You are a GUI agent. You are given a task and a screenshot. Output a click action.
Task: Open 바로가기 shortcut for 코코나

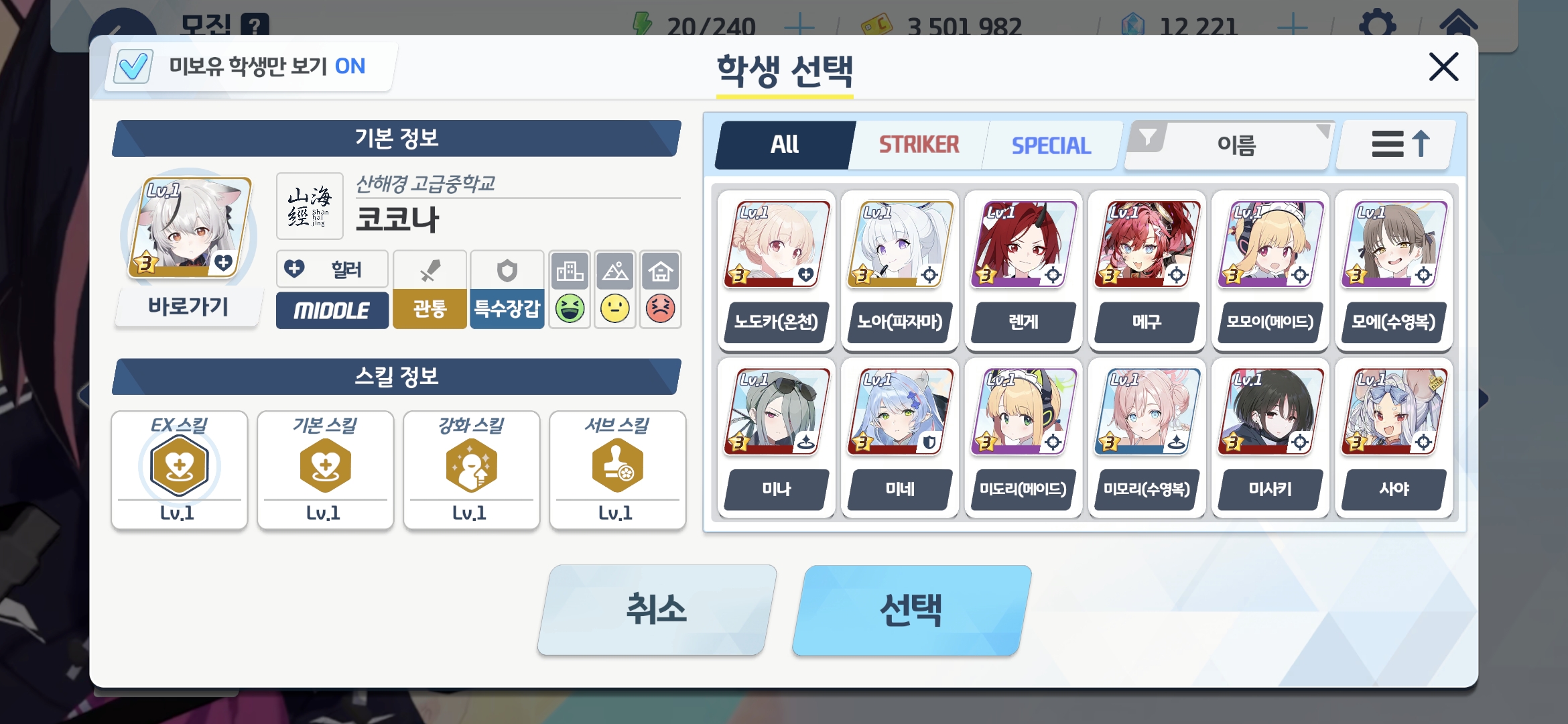click(x=188, y=307)
